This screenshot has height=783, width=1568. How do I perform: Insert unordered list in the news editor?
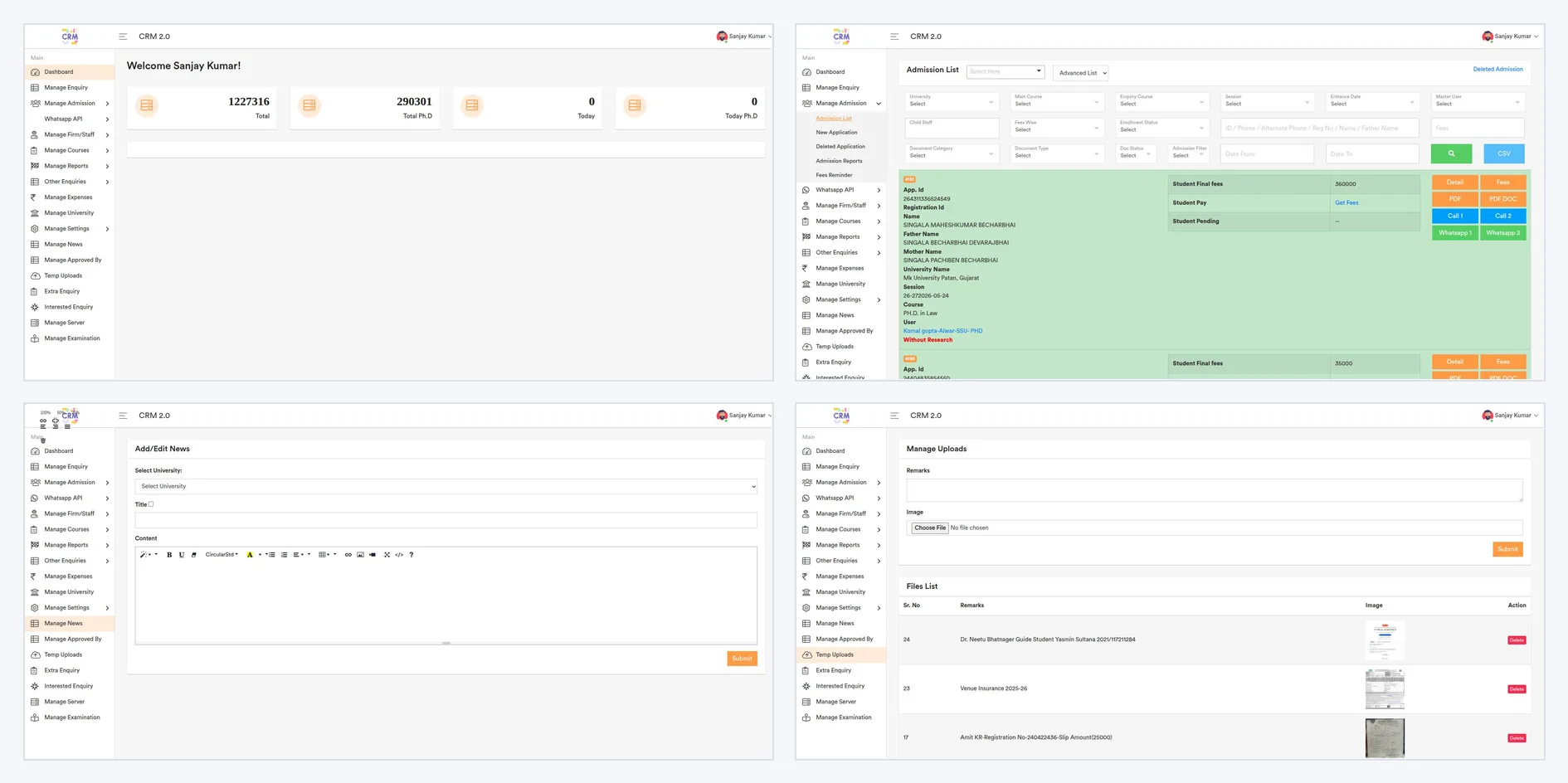coord(271,555)
